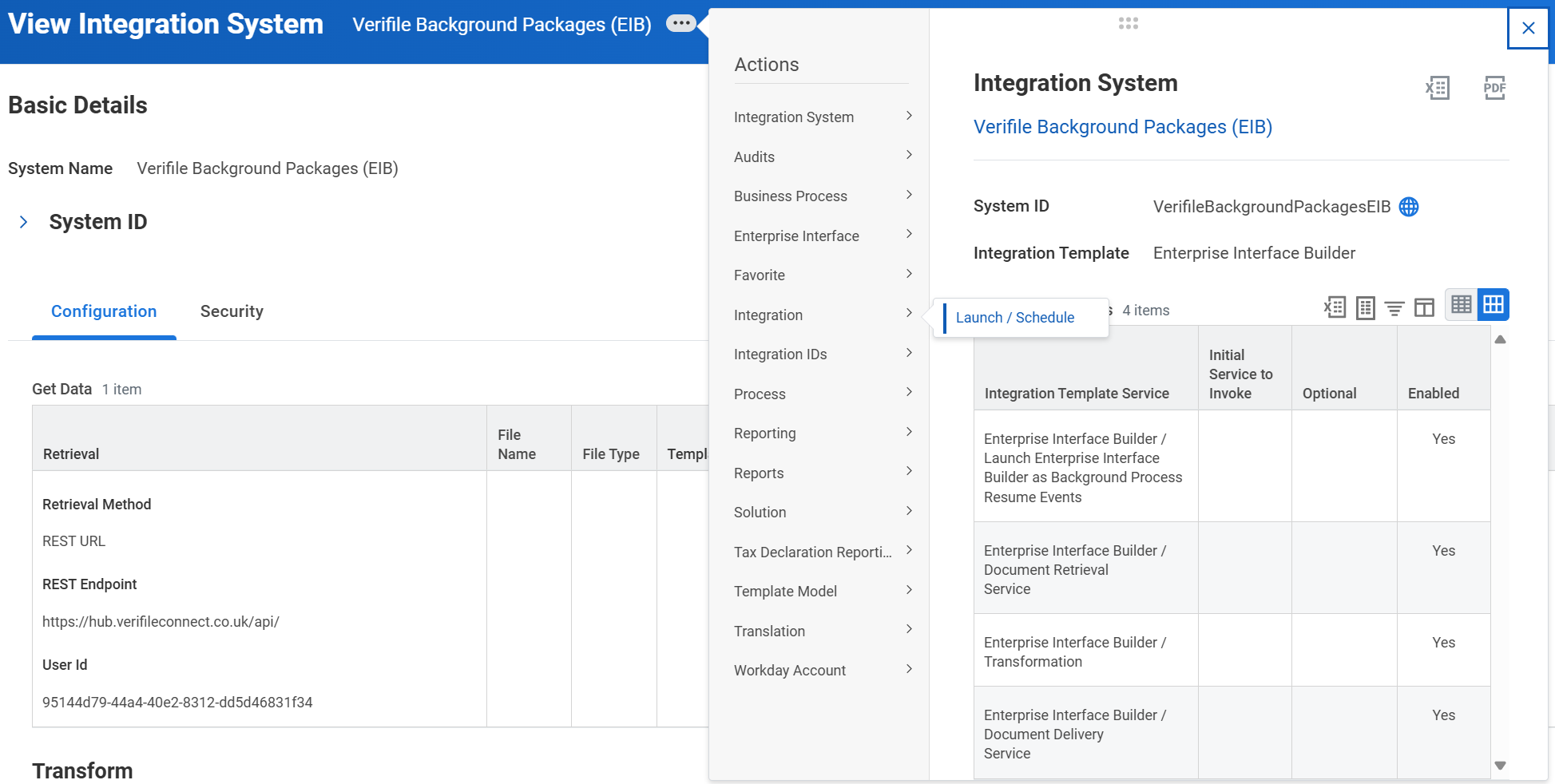Click Launch Enterprise Interface Builder Resume Events row

(x=1232, y=467)
